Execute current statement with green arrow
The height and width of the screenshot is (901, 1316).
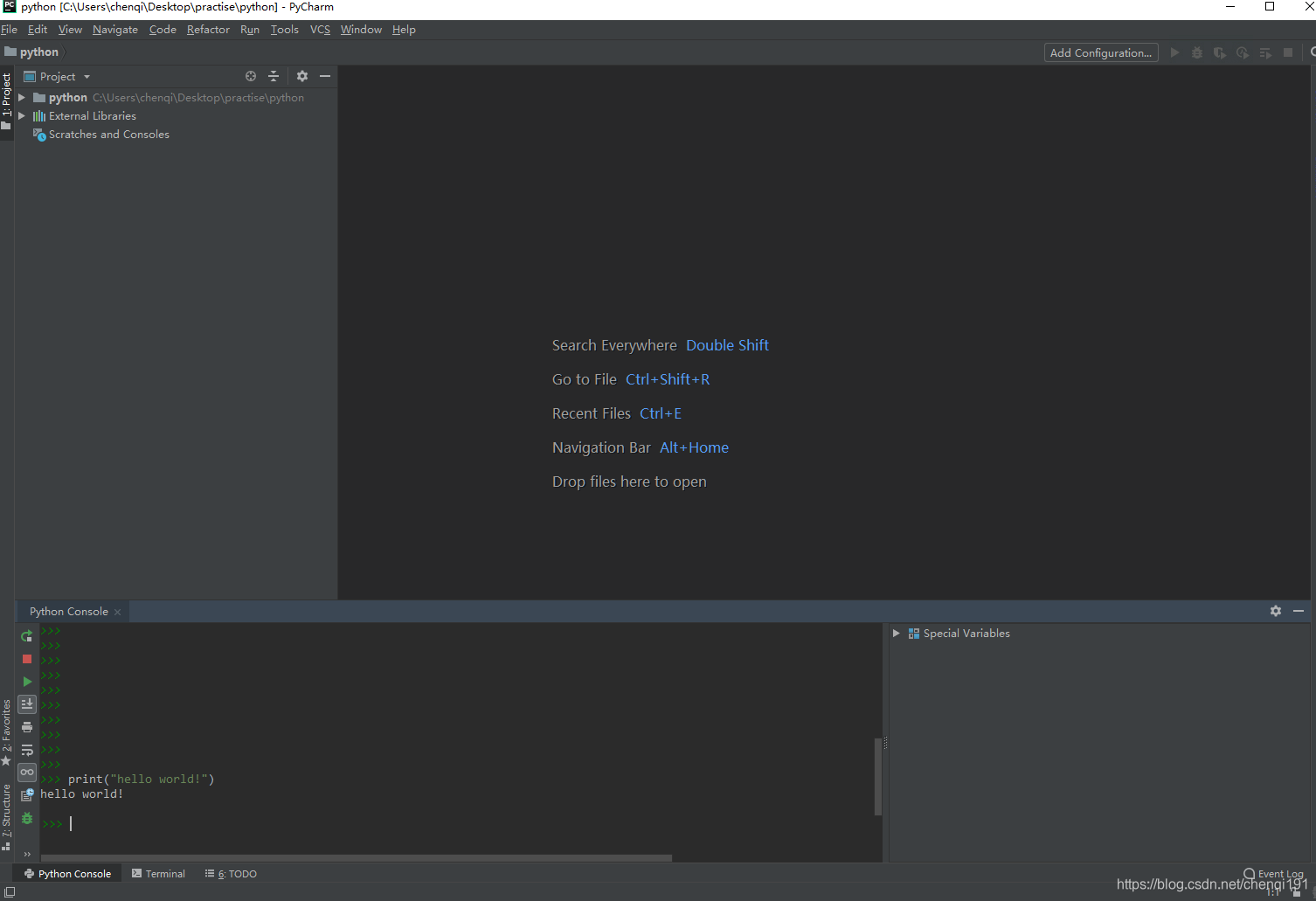coord(27,682)
